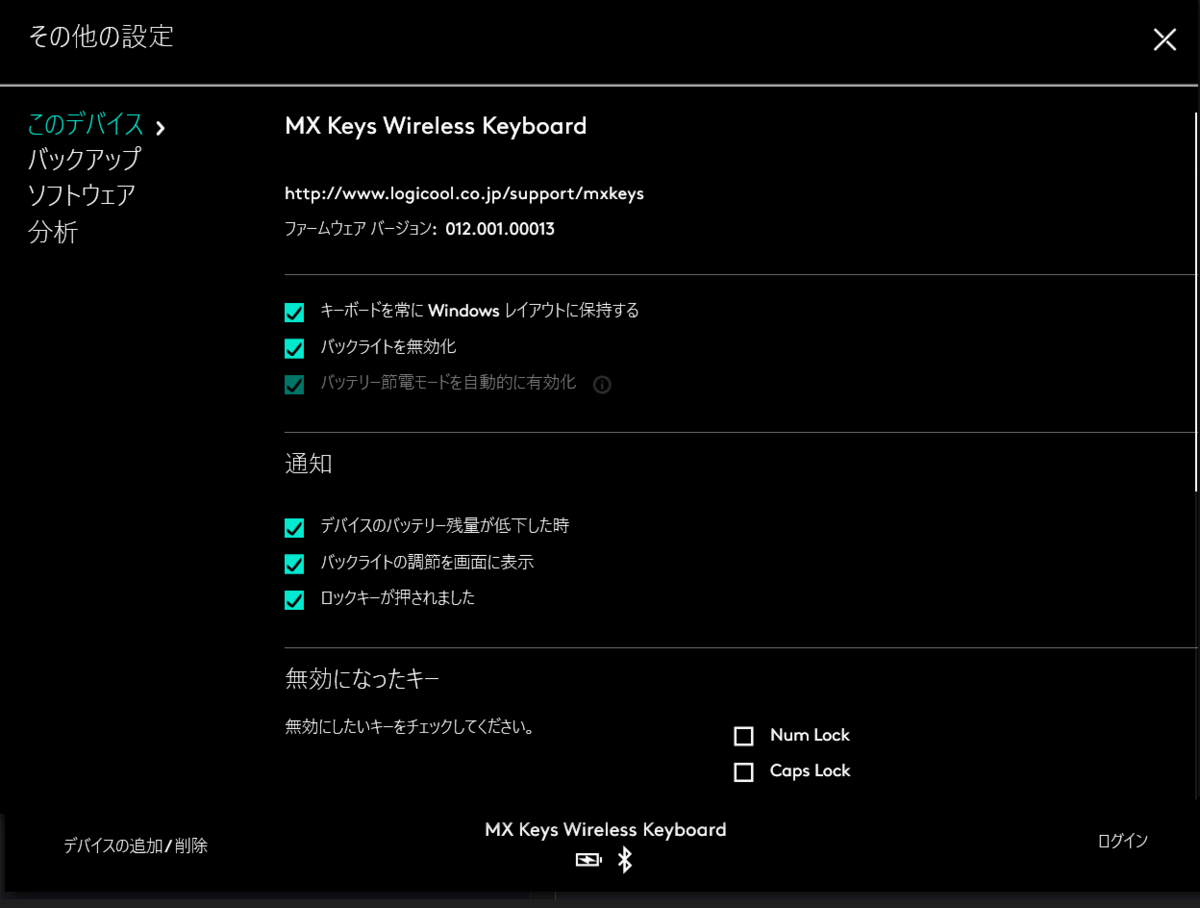Toggle バックライトを無効化 checkbox
The image size is (1200, 908).
(x=294, y=349)
